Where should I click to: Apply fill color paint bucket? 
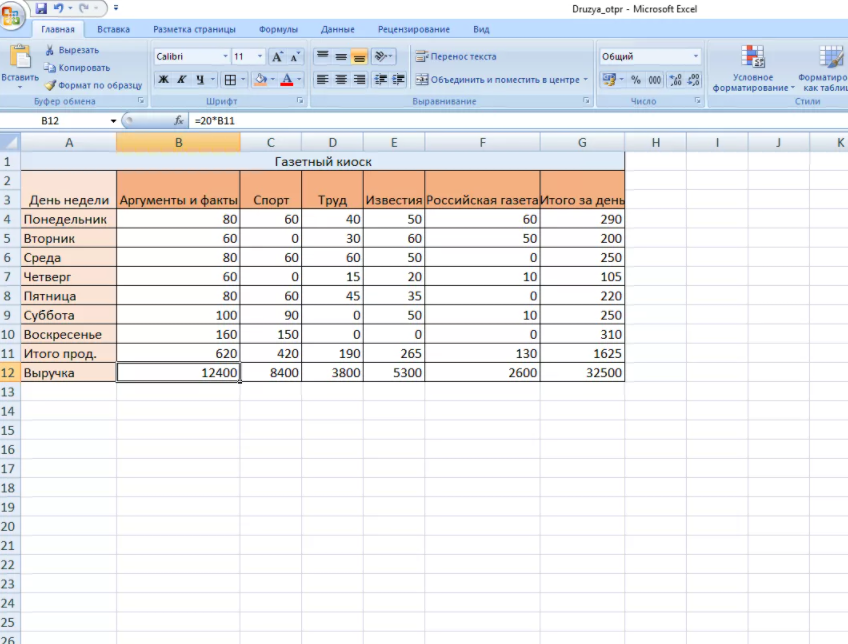click(x=261, y=79)
